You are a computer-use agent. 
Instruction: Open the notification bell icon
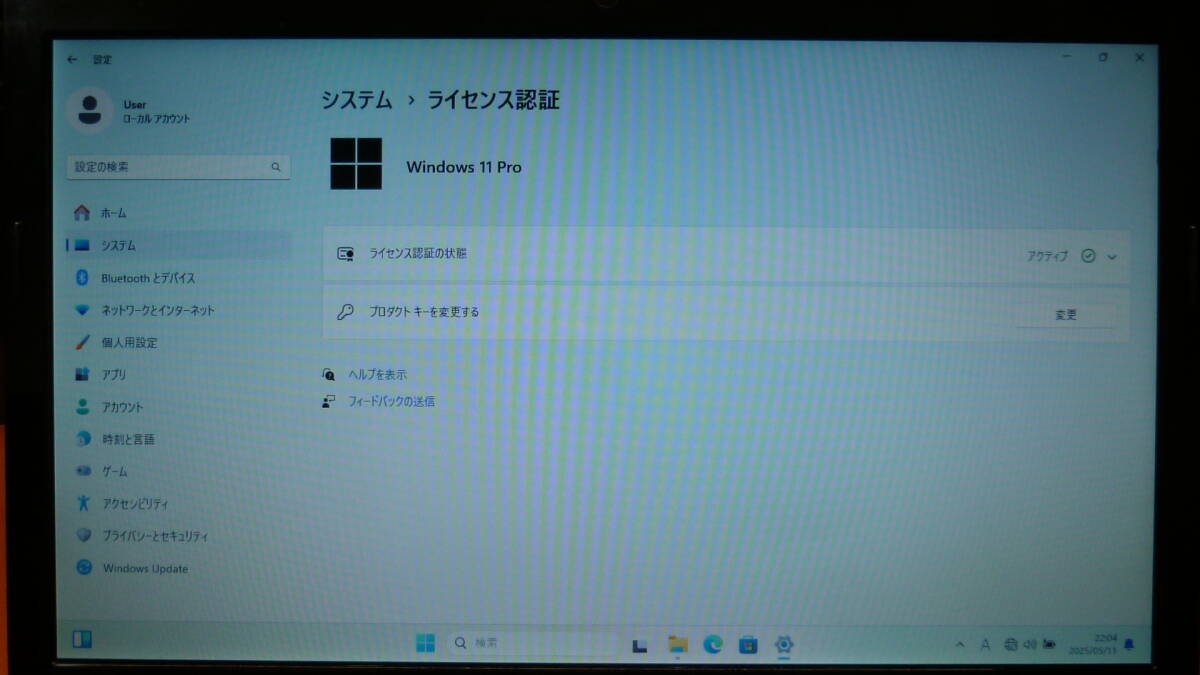click(1129, 644)
